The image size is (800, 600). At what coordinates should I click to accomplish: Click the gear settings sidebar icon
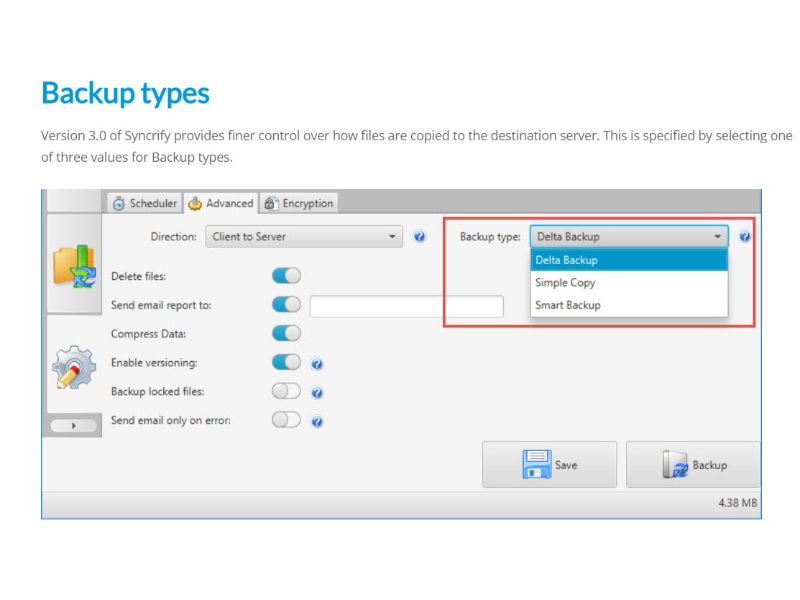[74, 367]
